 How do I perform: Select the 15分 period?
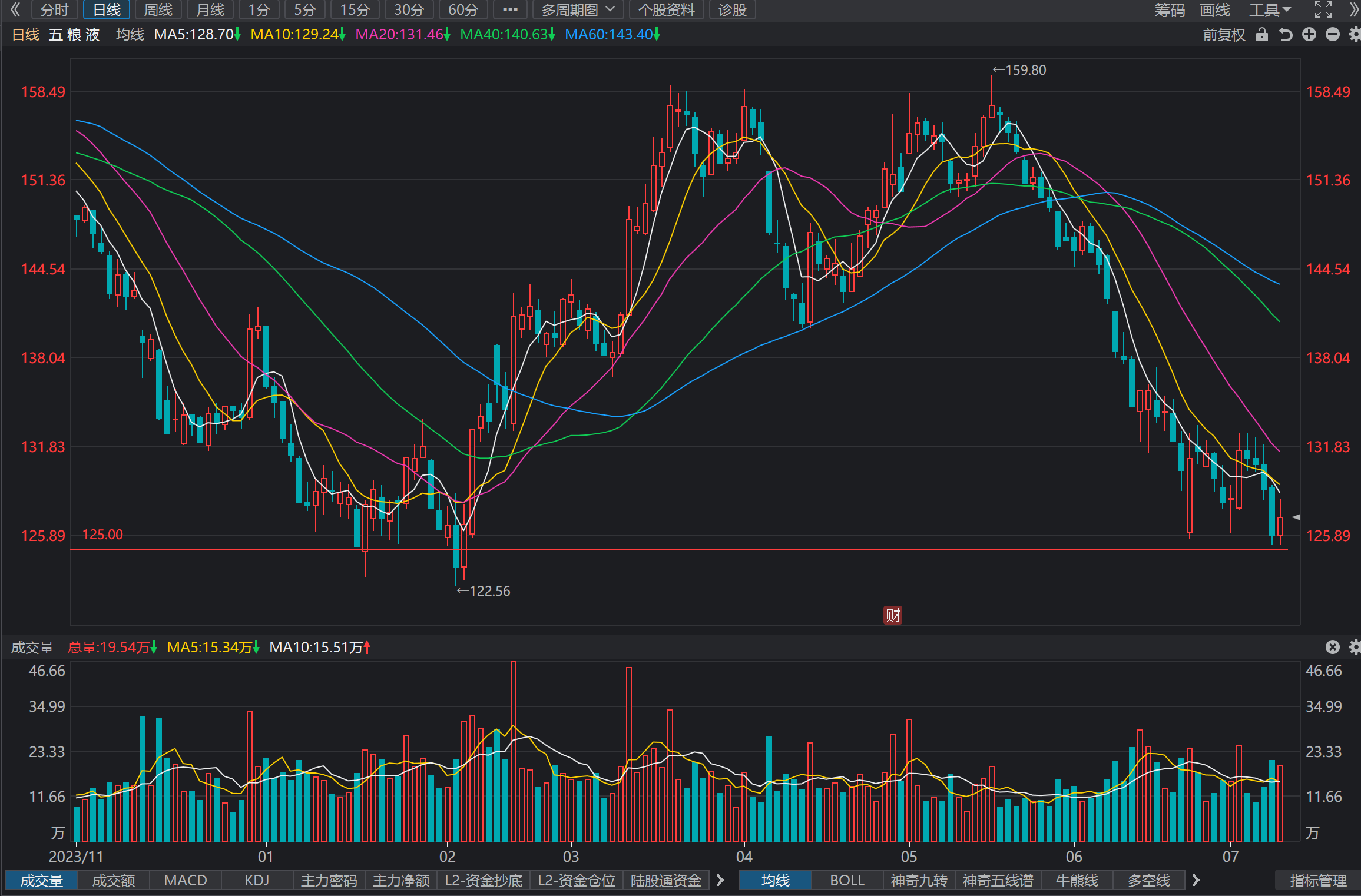[355, 9]
